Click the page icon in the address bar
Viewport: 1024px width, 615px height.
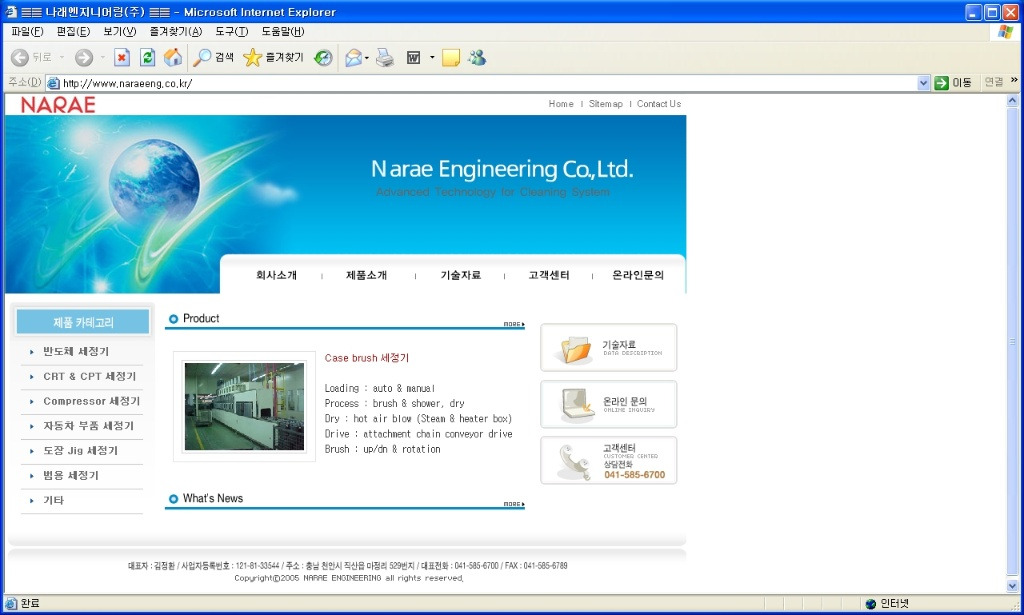[x=53, y=83]
